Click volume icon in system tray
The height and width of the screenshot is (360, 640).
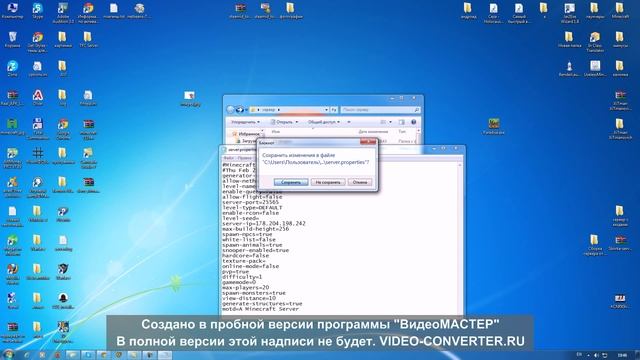tap(596, 355)
